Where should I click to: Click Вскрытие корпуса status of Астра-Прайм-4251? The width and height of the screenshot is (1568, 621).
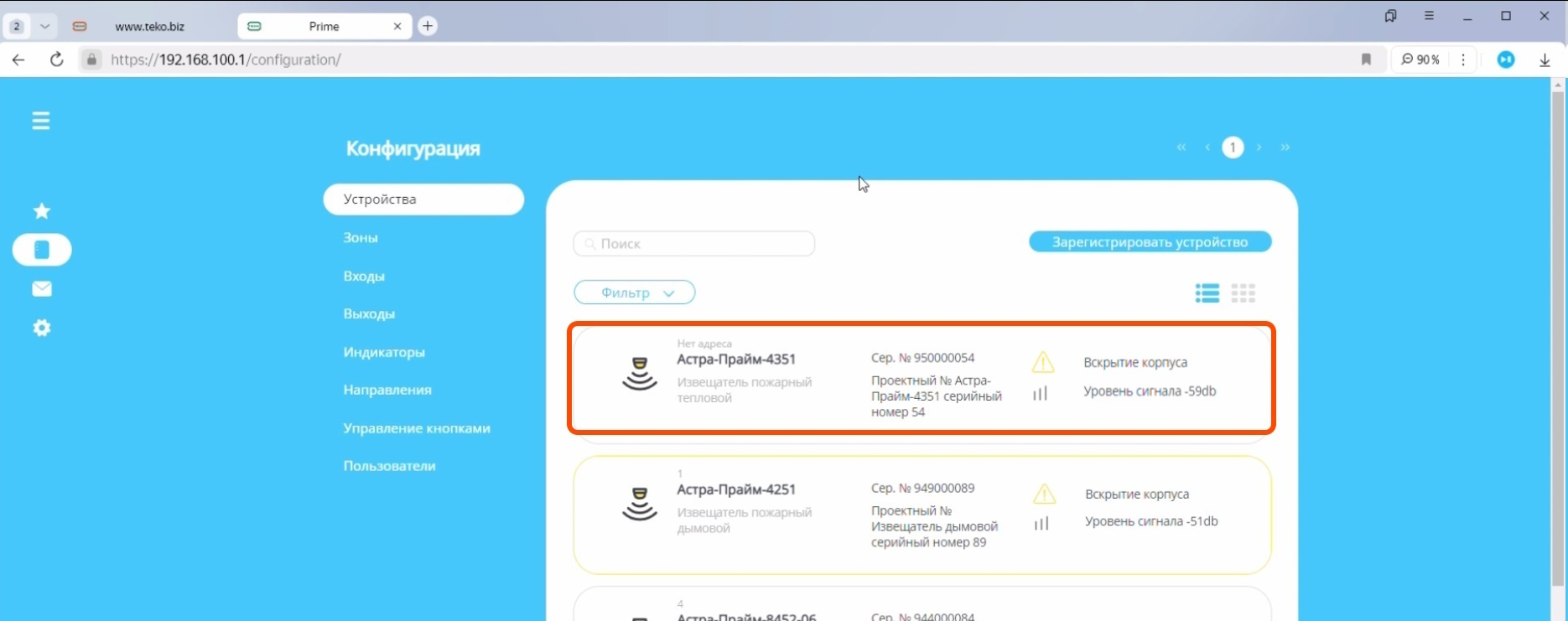pyautogui.click(x=1137, y=494)
